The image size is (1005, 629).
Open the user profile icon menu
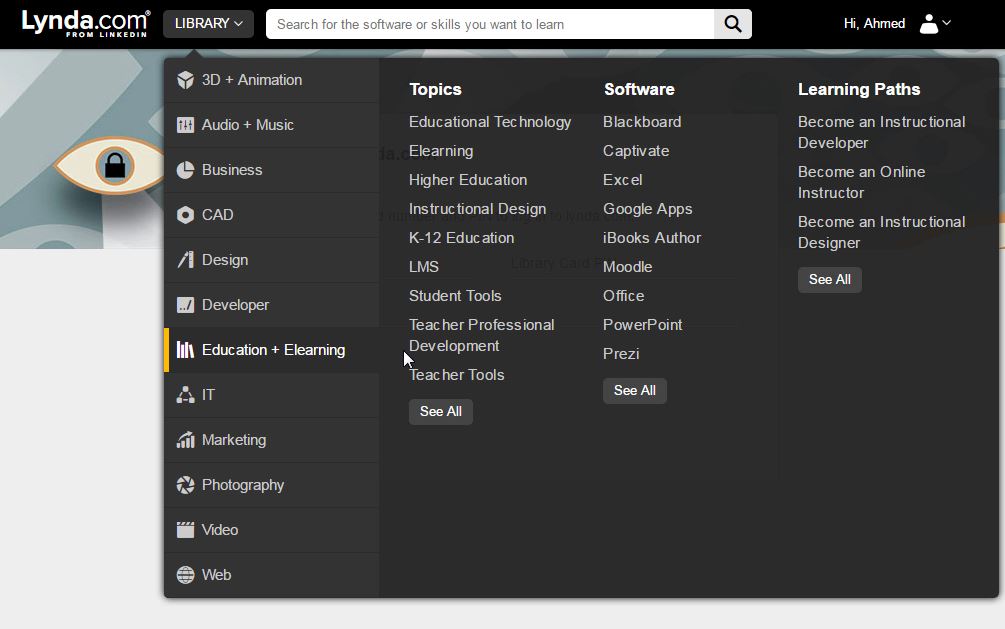click(929, 24)
